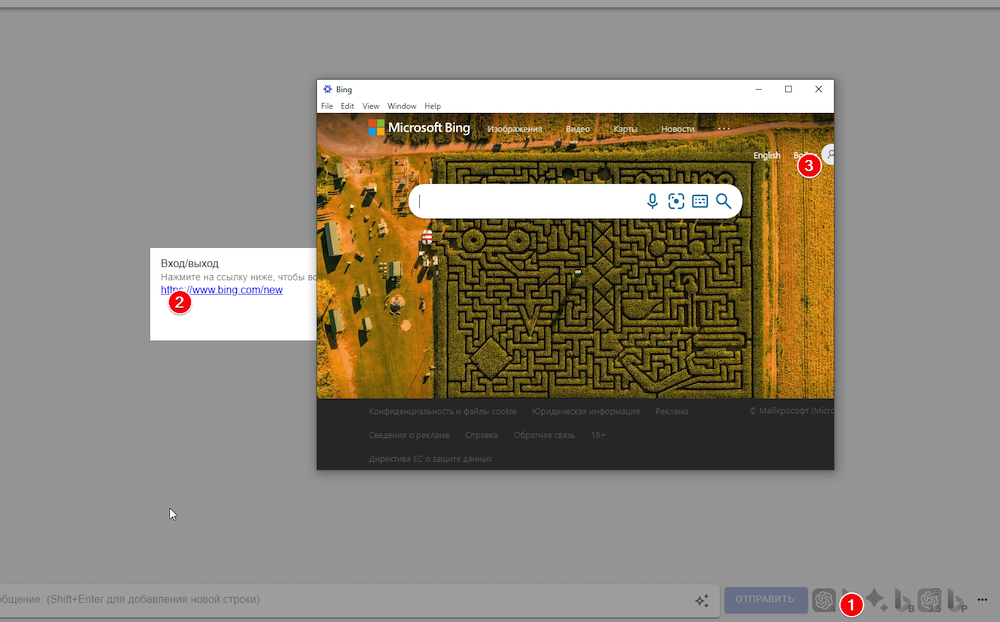Click the Microsoft Bing logo
The image size is (1000, 622).
point(419,128)
